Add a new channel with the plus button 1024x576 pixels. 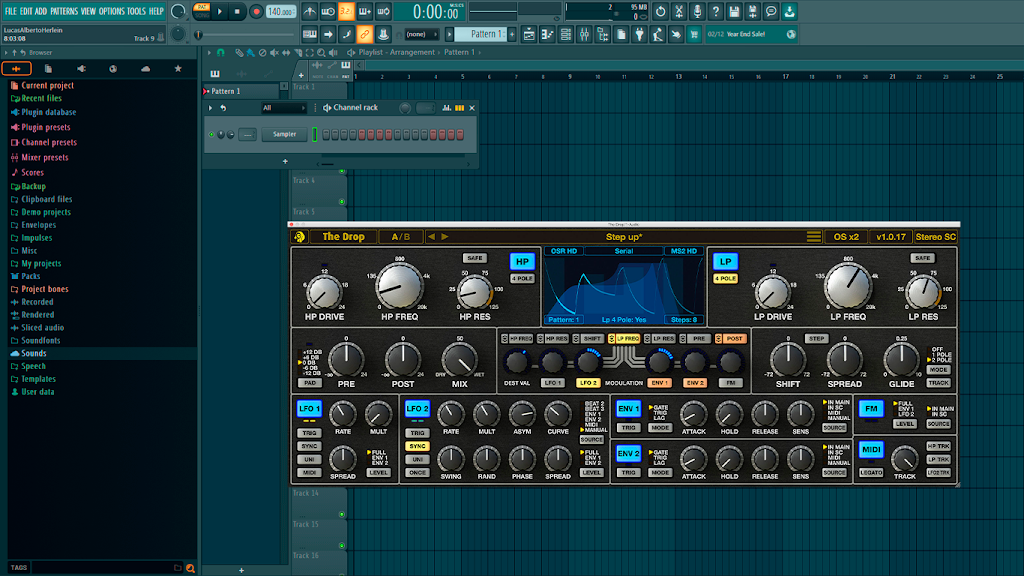(x=285, y=161)
